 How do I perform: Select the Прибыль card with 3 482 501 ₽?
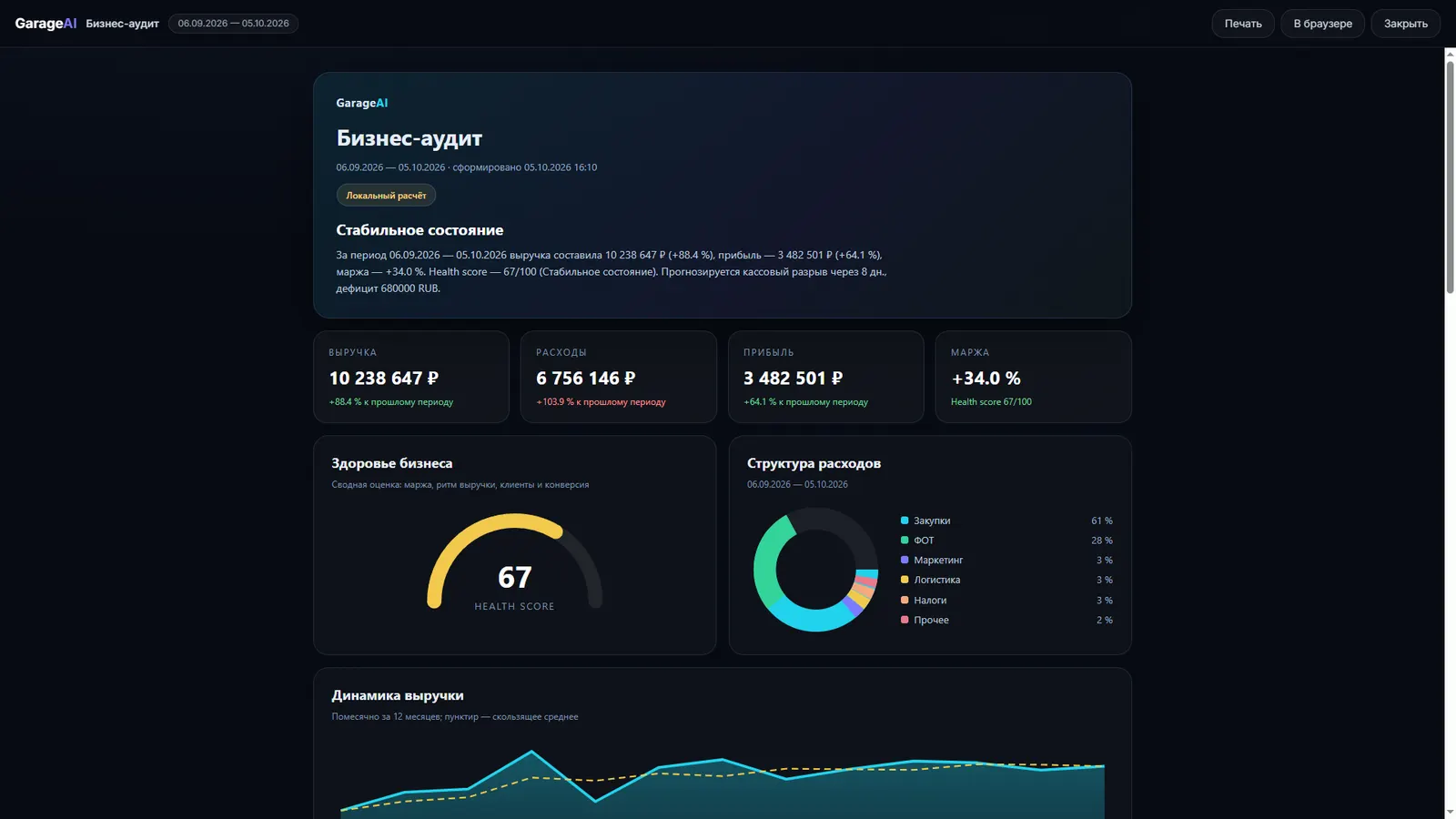pyautogui.click(x=825, y=377)
